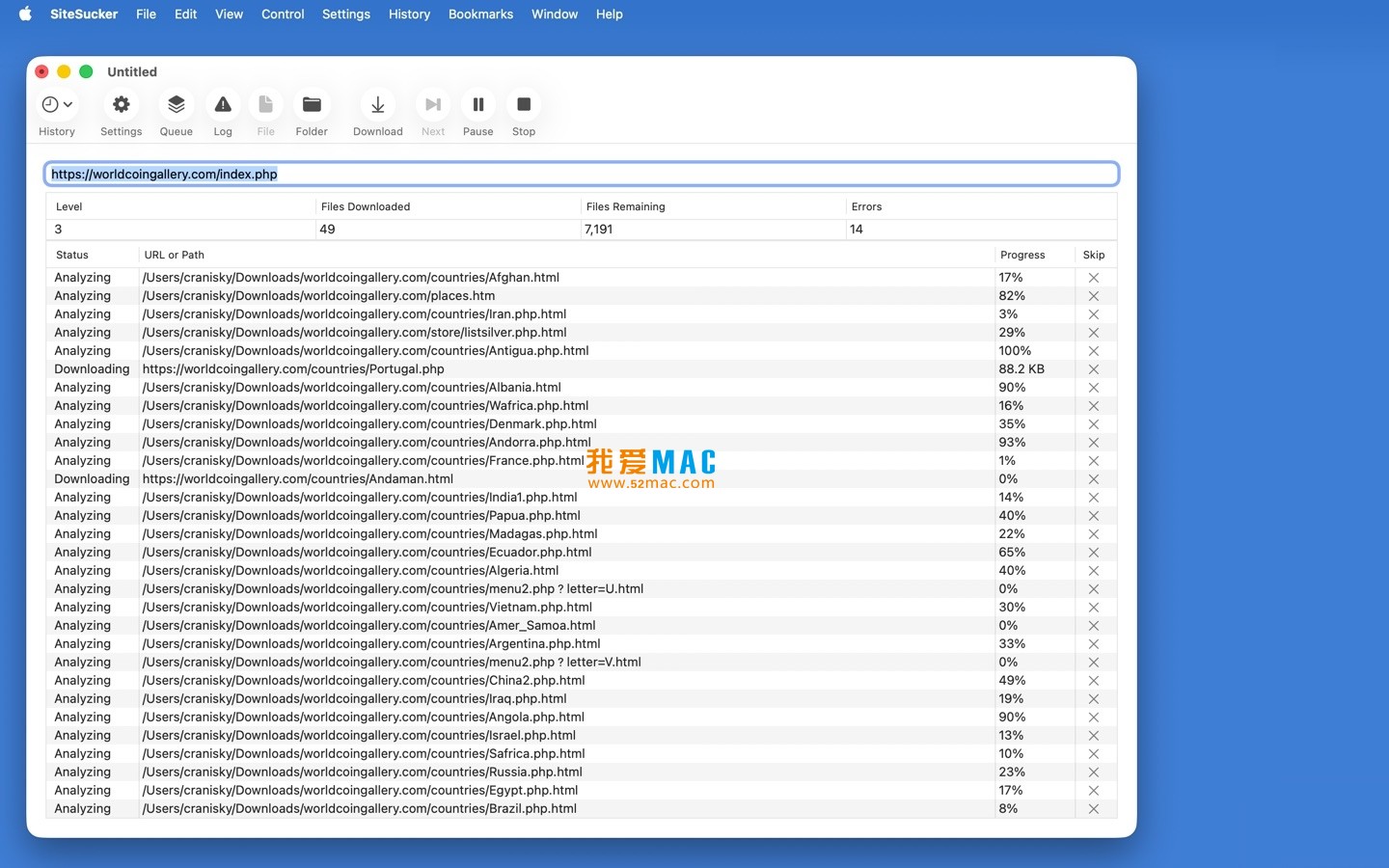
Task: Click the worldcoingallery URL input field
Action: click(581, 173)
